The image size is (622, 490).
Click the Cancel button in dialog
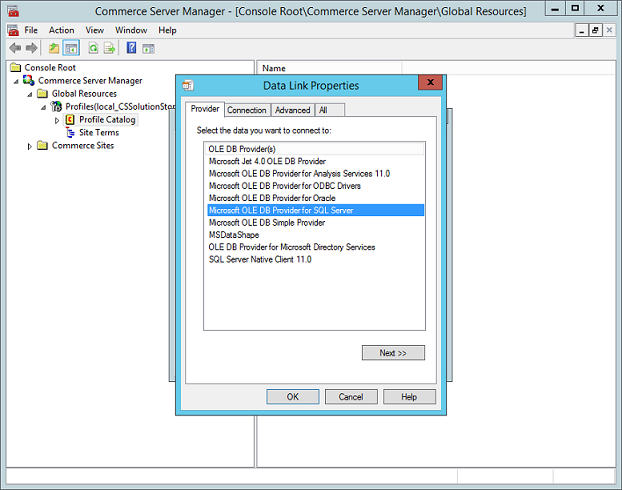[x=351, y=397]
